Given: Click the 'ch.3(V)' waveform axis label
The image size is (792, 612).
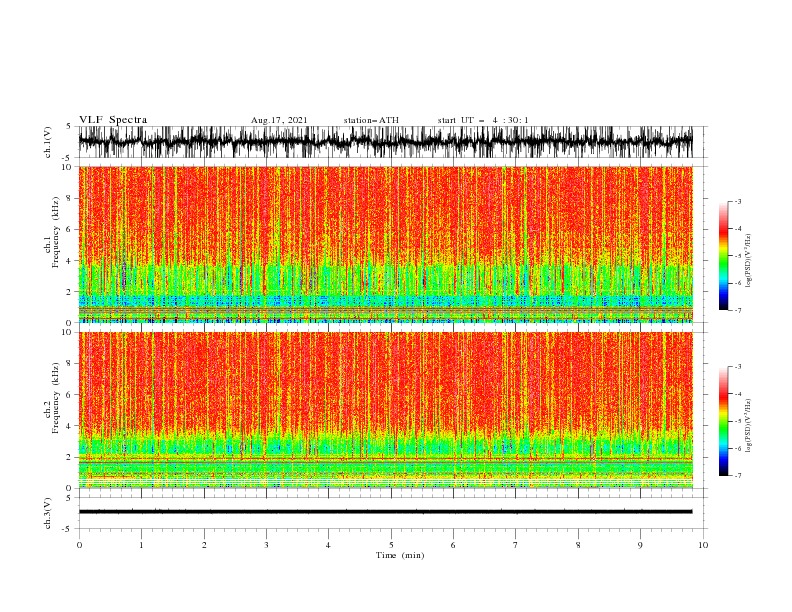Looking at the screenshot, I should pyautogui.click(x=48, y=513).
